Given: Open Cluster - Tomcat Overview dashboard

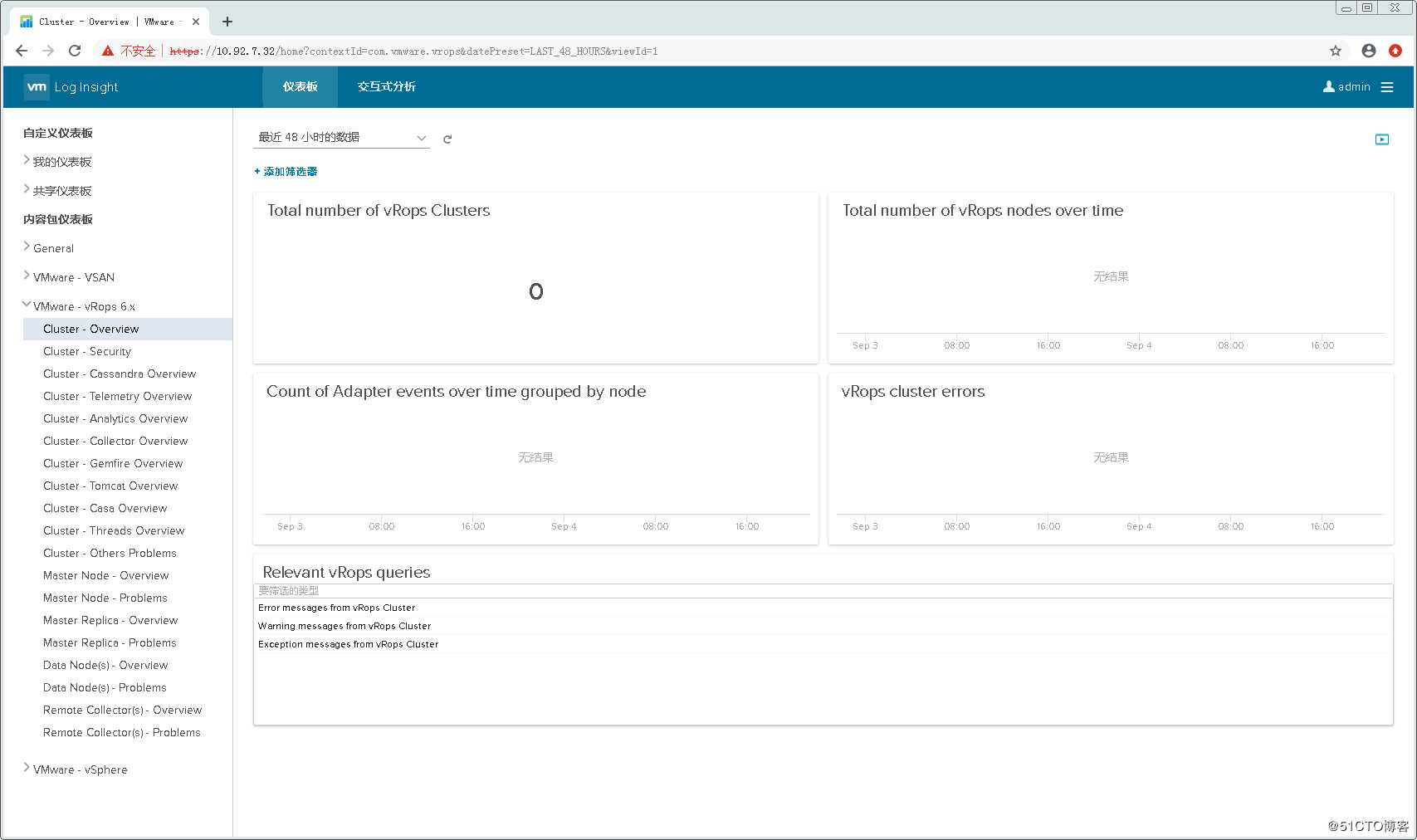Looking at the screenshot, I should 110,486.
